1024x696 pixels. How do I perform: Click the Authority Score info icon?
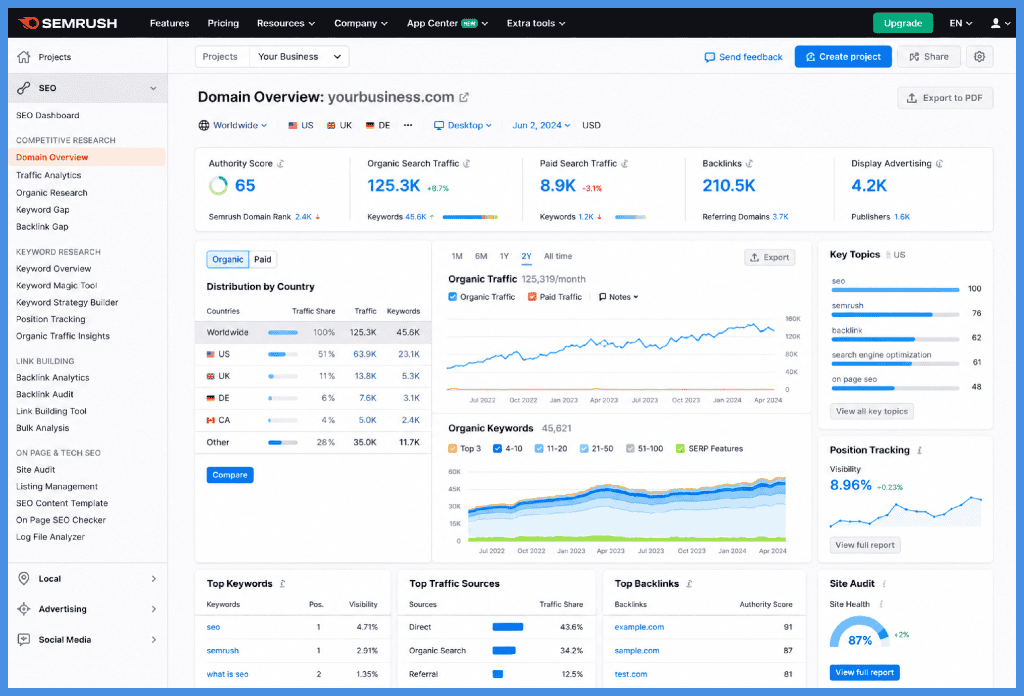point(281,163)
